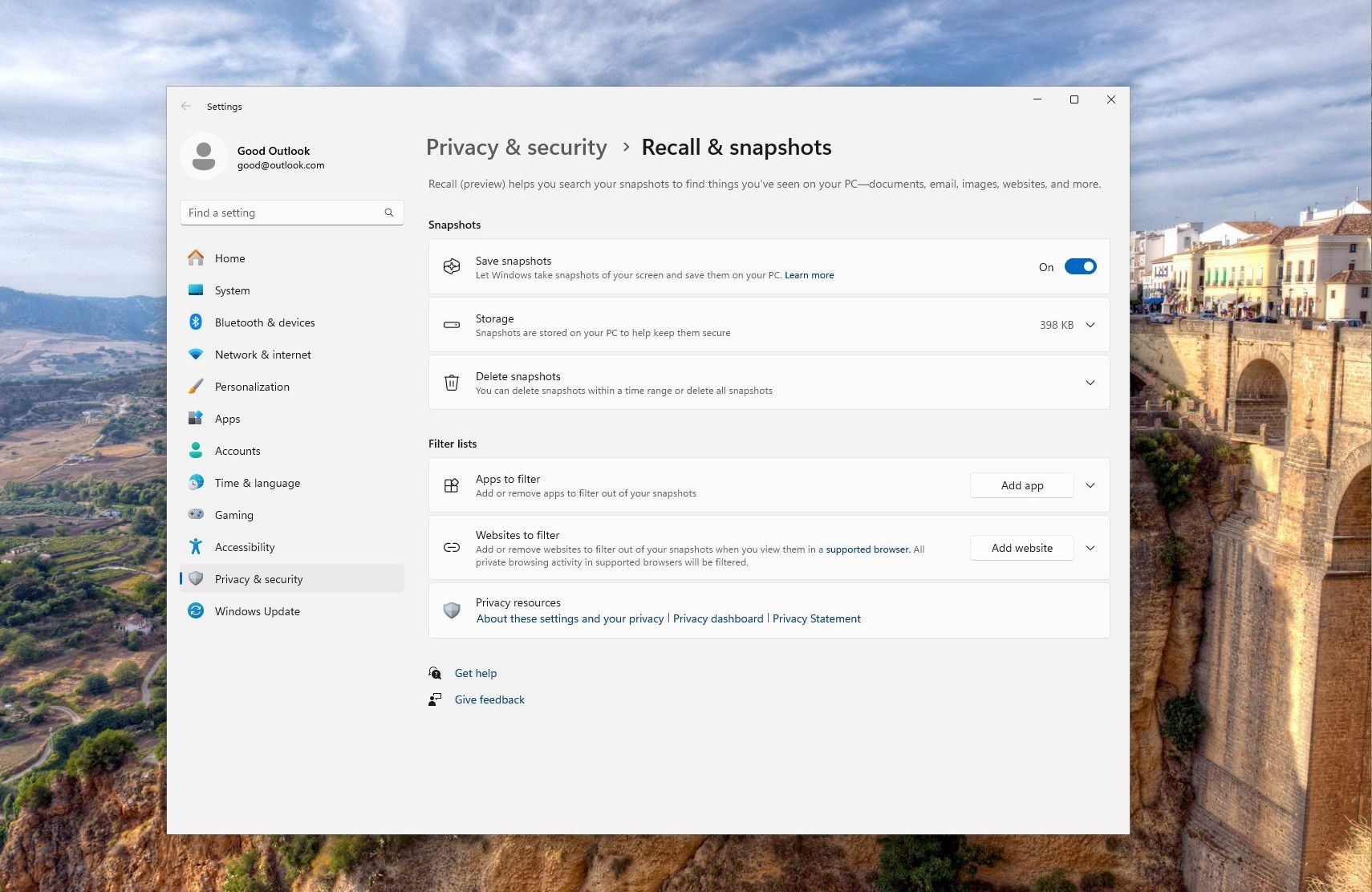Open Bluetooth & devices settings
The width and height of the screenshot is (1372, 892).
(x=265, y=322)
